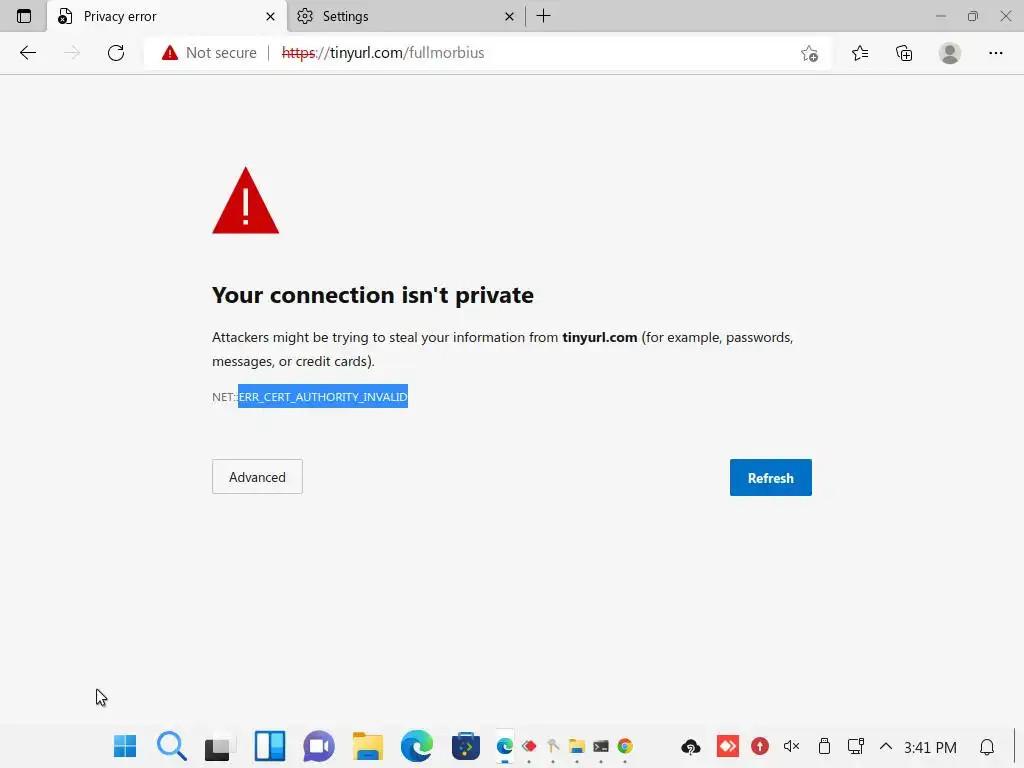Expand the hidden tray icons chevron
The width and height of the screenshot is (1024, 768).
[x=886, y=746]
